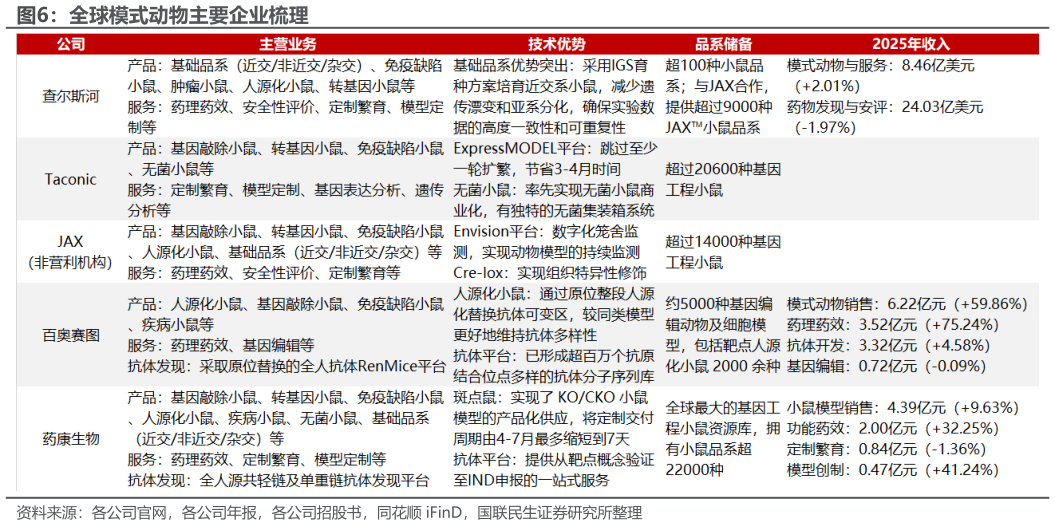Click the company name Taconic

71,180
